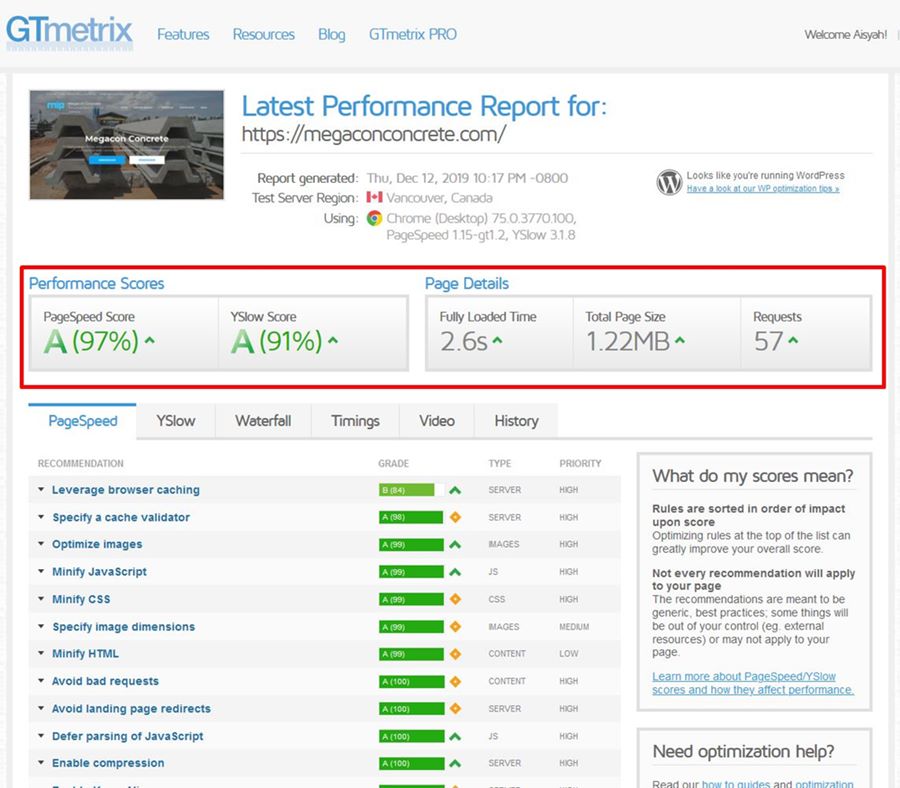The image size is (900, 788).
Task: Click the Canadian flag beside Vancouver
Action: click(x=376, y=197)
